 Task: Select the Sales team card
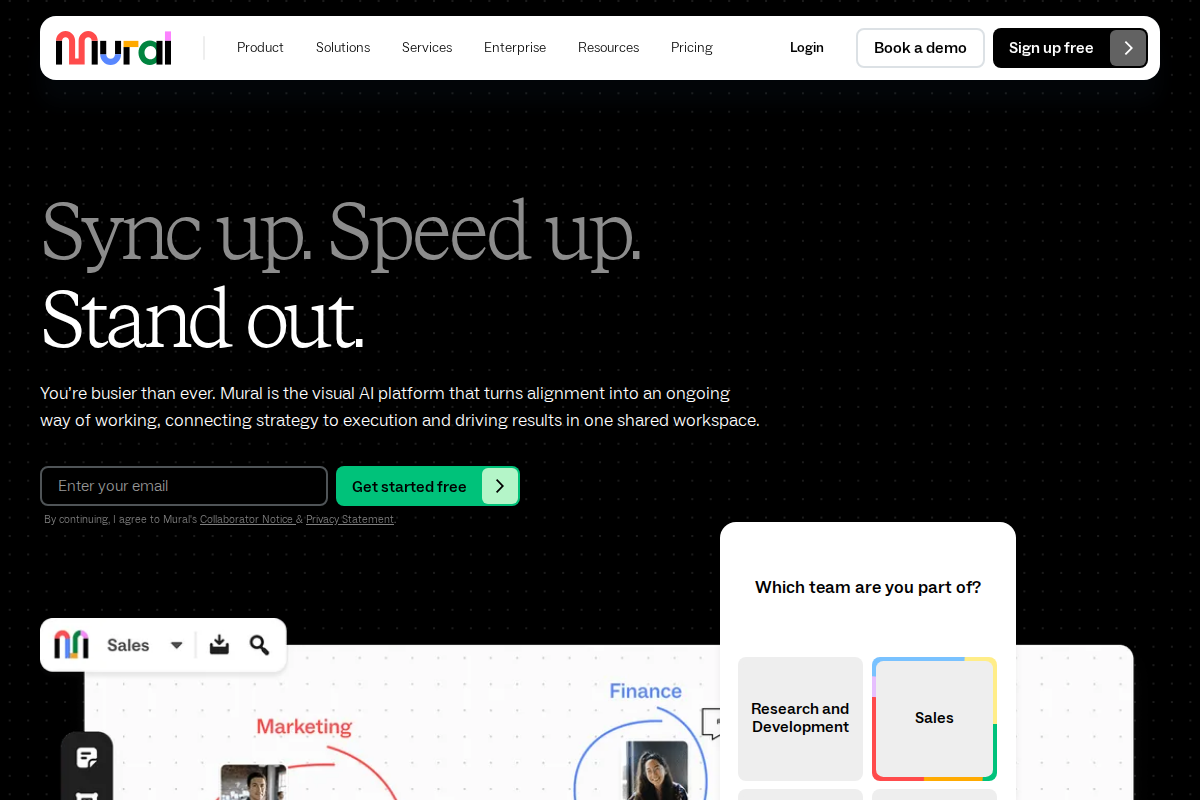coord(934,718)
